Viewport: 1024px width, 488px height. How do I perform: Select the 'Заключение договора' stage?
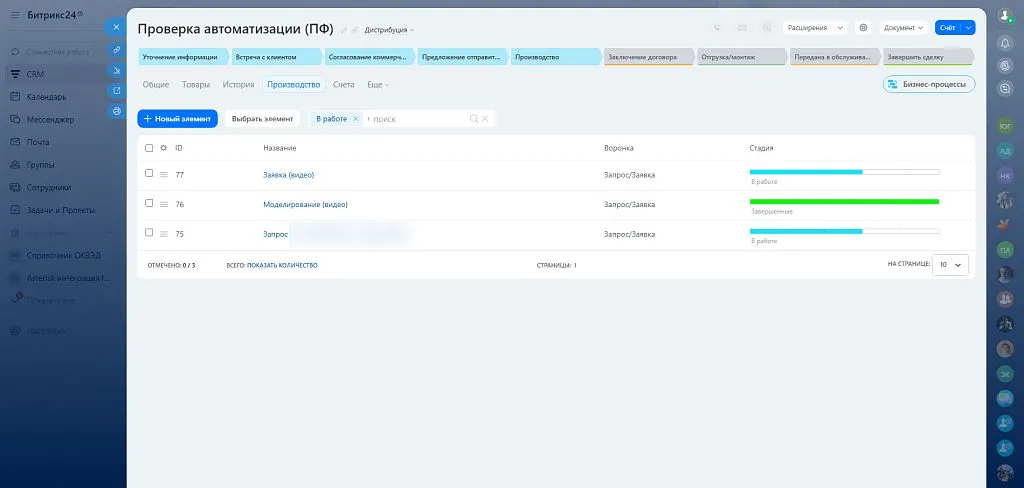tap(648, 57)
